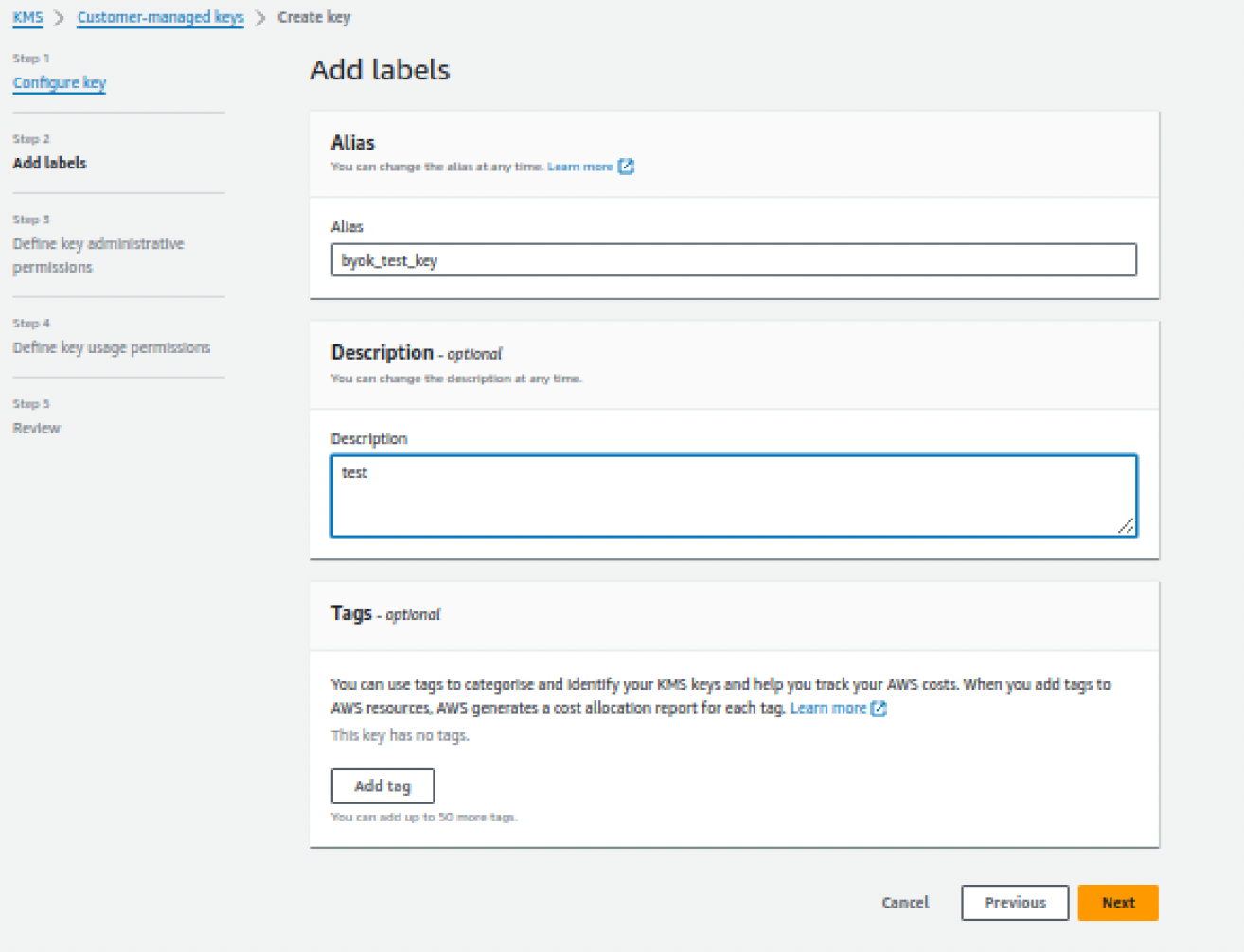
Task: Select the Define key usage permissions step
Action: (x=112, y=347)
